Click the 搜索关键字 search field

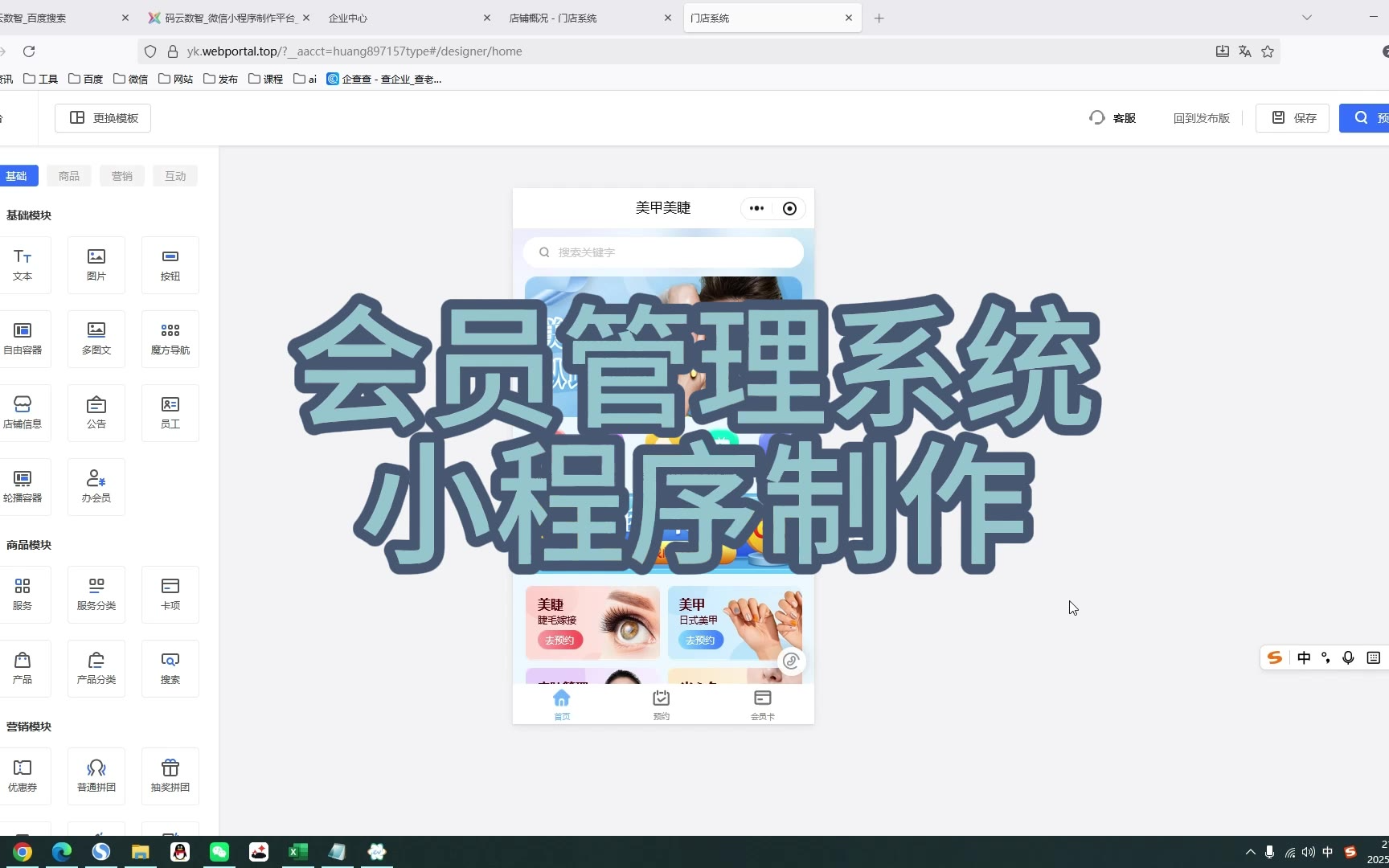(x=663, y=252)
